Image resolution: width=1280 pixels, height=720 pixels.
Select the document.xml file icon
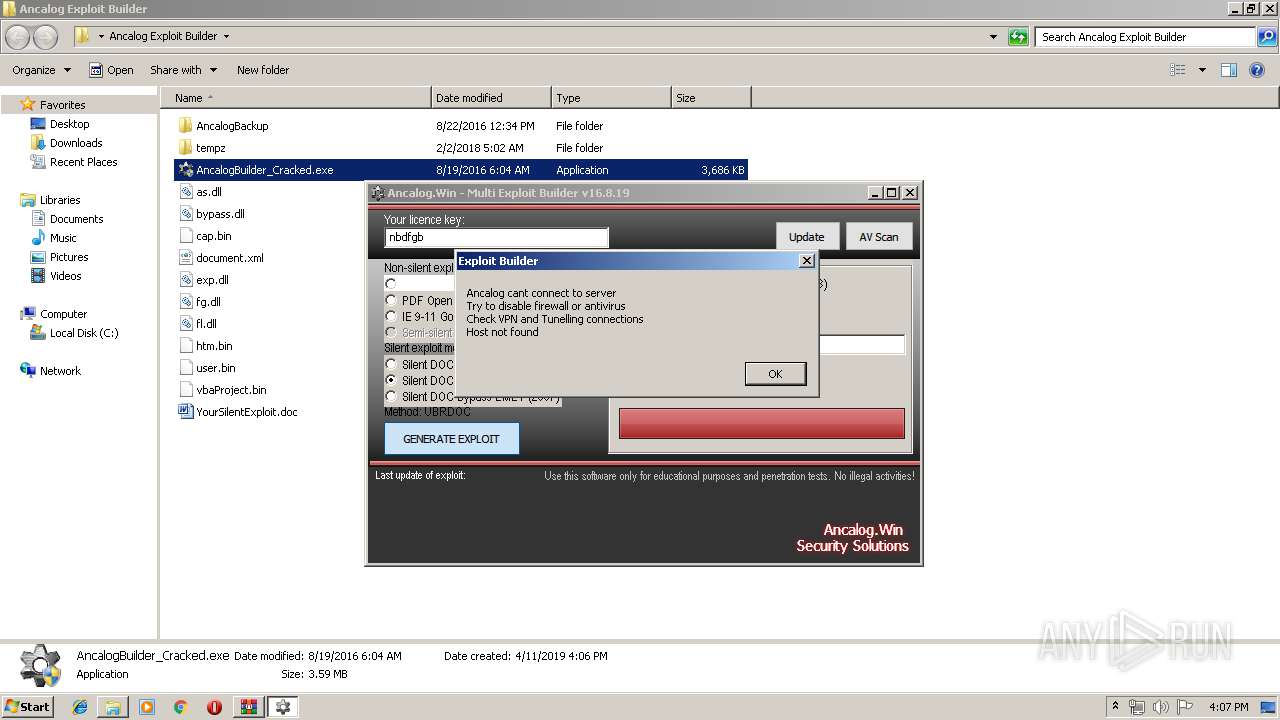coord(186,258)
